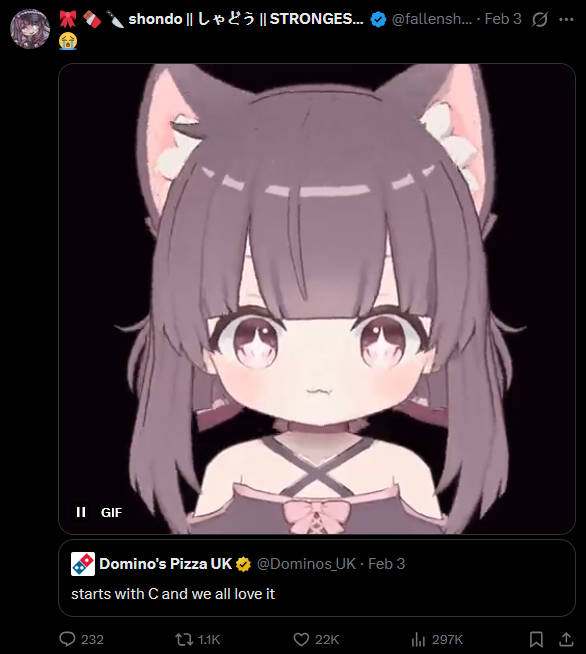Open the Feb 3 post timestamp
This screenshot has height=654, width=586.
pos(503,19)
